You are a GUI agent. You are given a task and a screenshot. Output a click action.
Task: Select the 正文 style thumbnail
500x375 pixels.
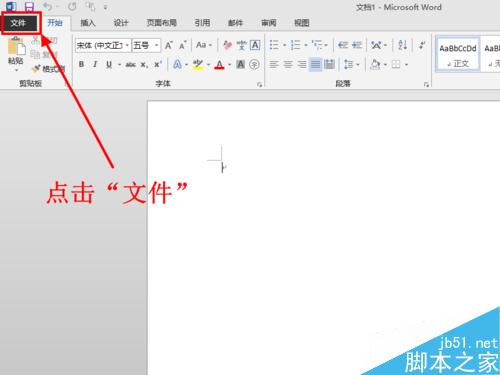(458, 54)
